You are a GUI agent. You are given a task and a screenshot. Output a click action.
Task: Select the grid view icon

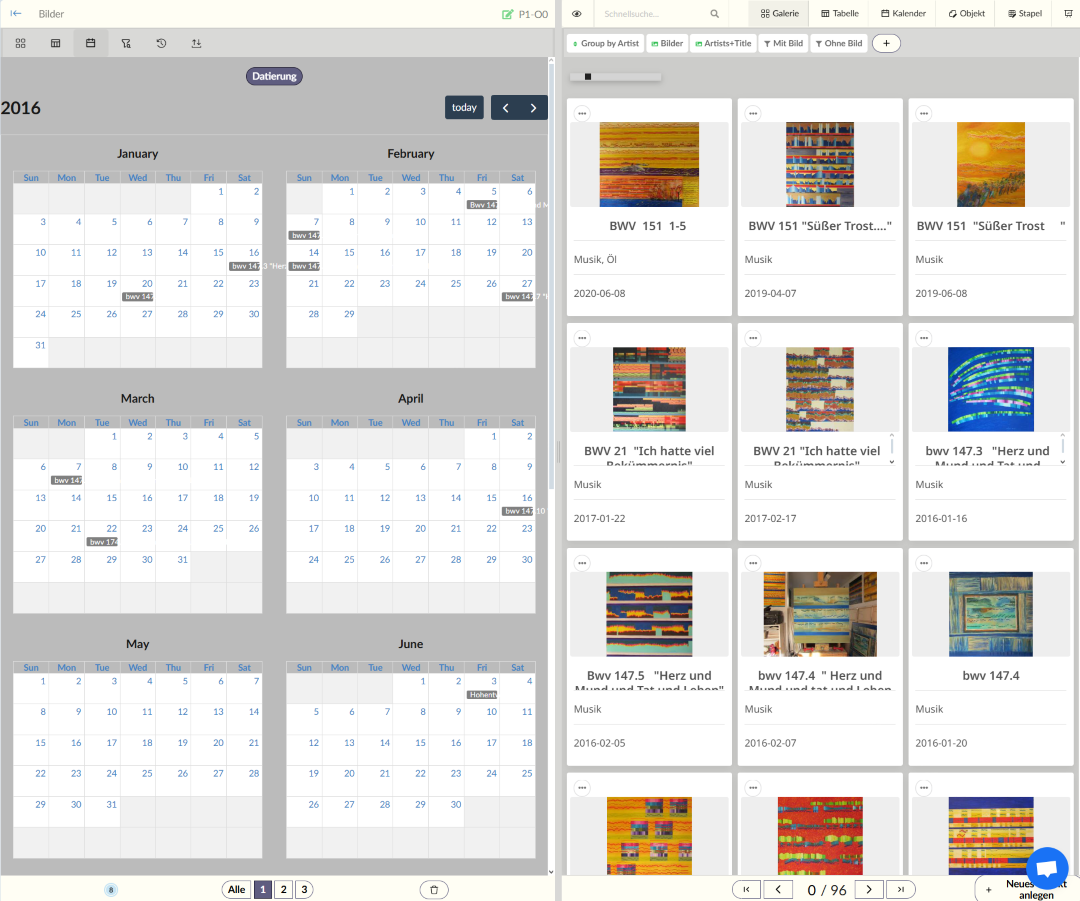click(20, 43)
